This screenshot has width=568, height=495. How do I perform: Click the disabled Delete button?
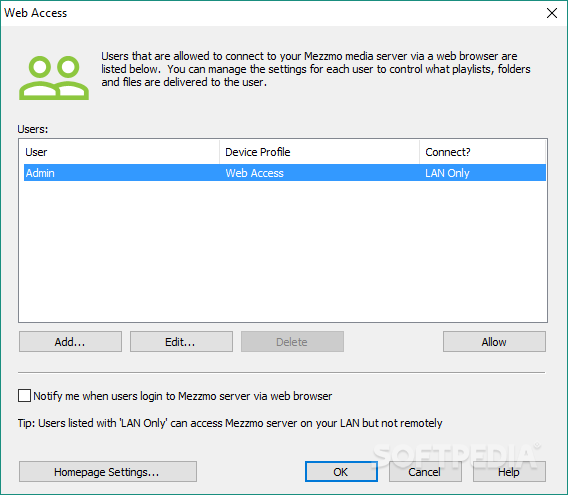pos(292,341)
